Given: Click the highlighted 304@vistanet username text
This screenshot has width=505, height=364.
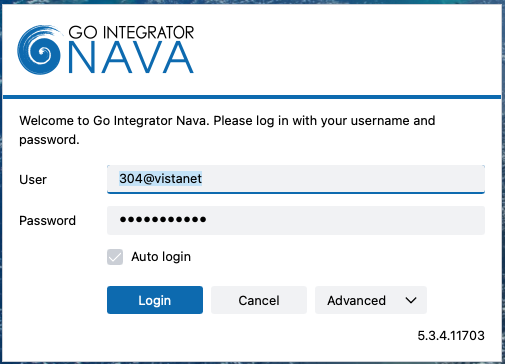Looking at the screenshot, I should [x=161, y=179].
